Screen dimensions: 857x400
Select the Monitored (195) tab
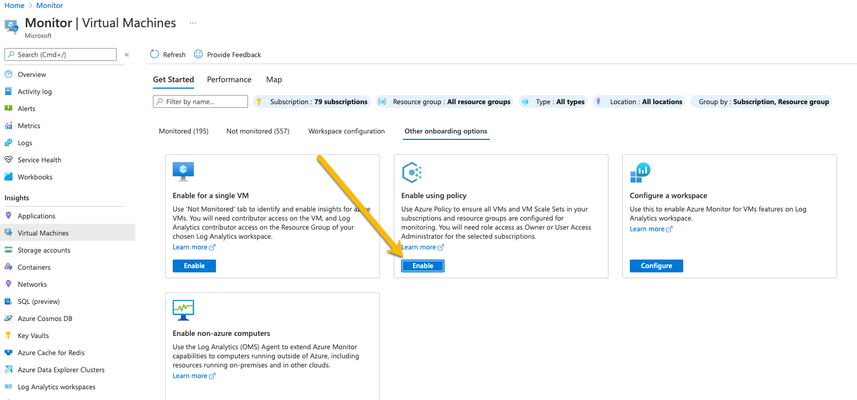point(184,131)
